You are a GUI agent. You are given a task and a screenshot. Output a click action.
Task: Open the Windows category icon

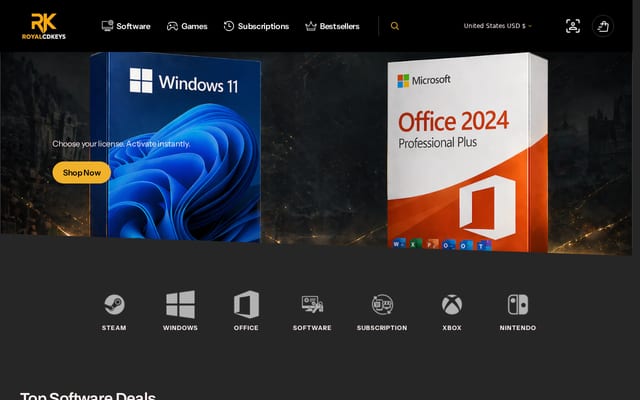pos(180,304)
